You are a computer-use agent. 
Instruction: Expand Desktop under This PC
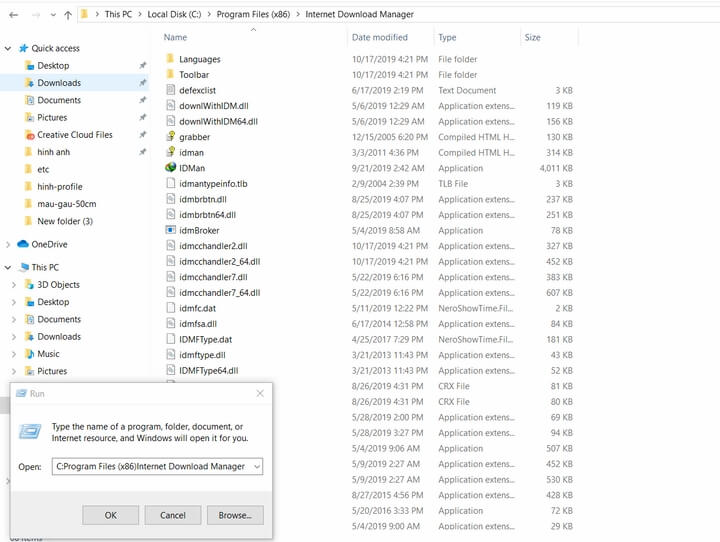tap(14, 302)
